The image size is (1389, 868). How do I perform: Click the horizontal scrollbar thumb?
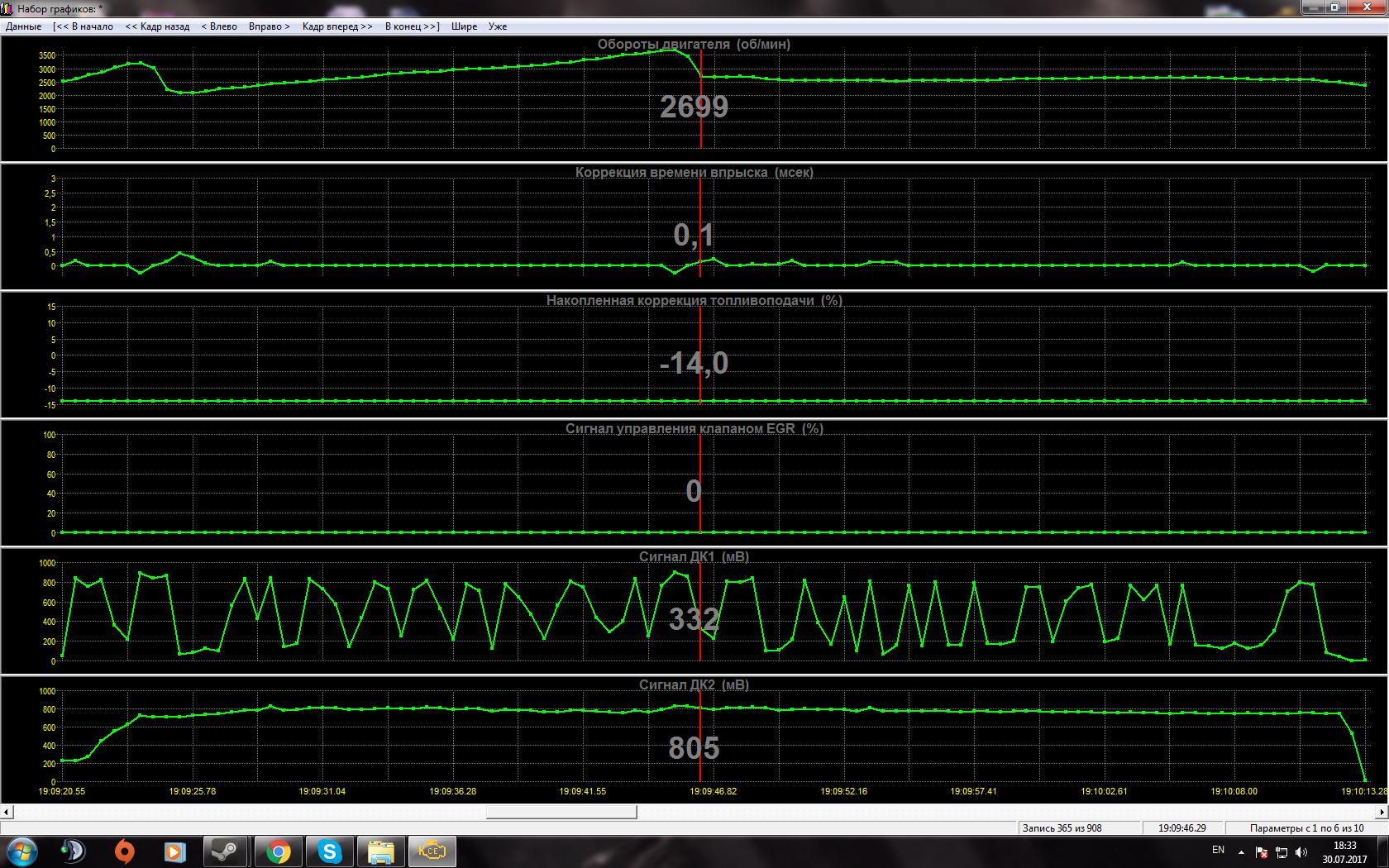[x=561, y=812]
